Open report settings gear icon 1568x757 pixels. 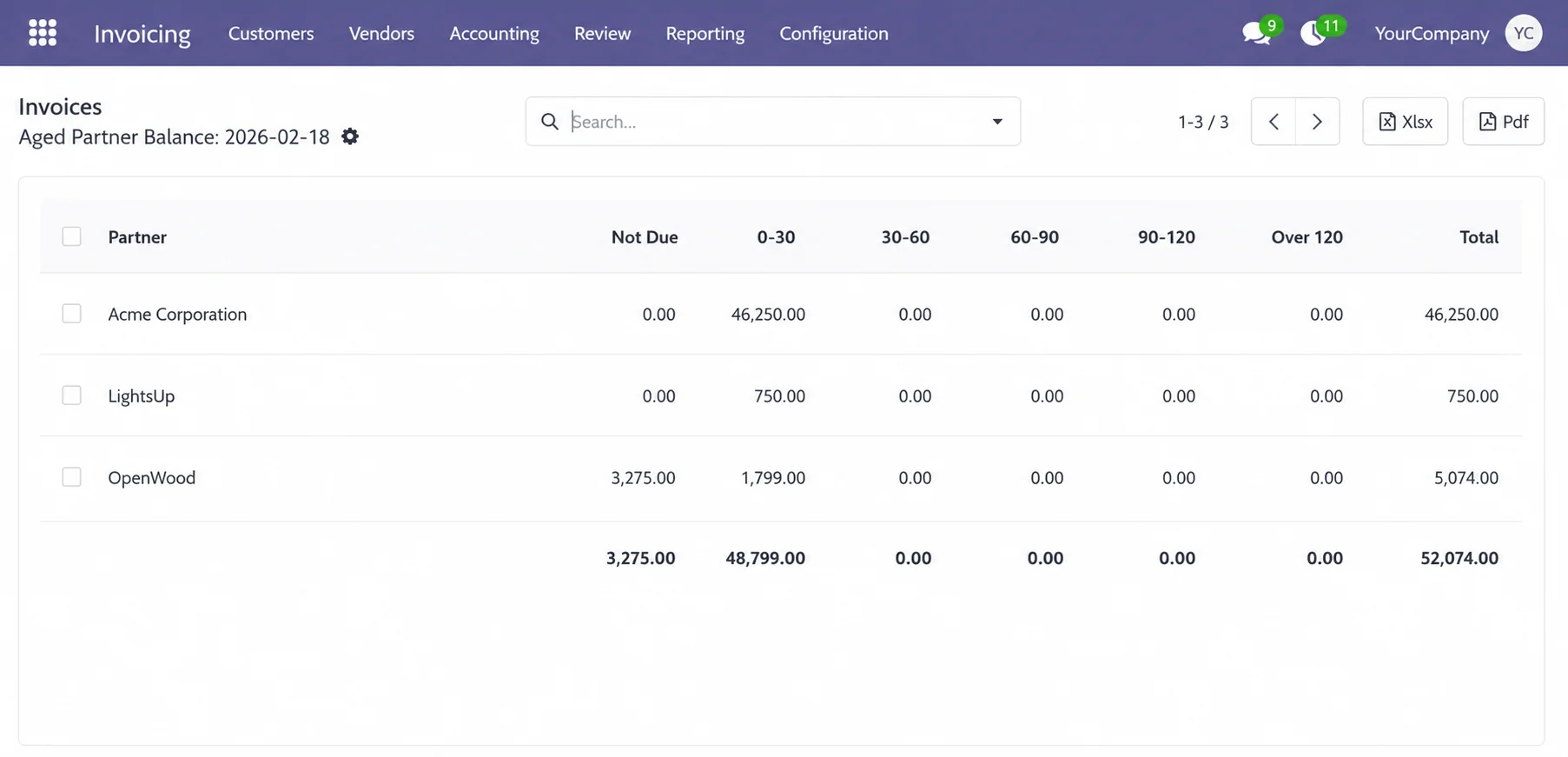coord(350,136)
